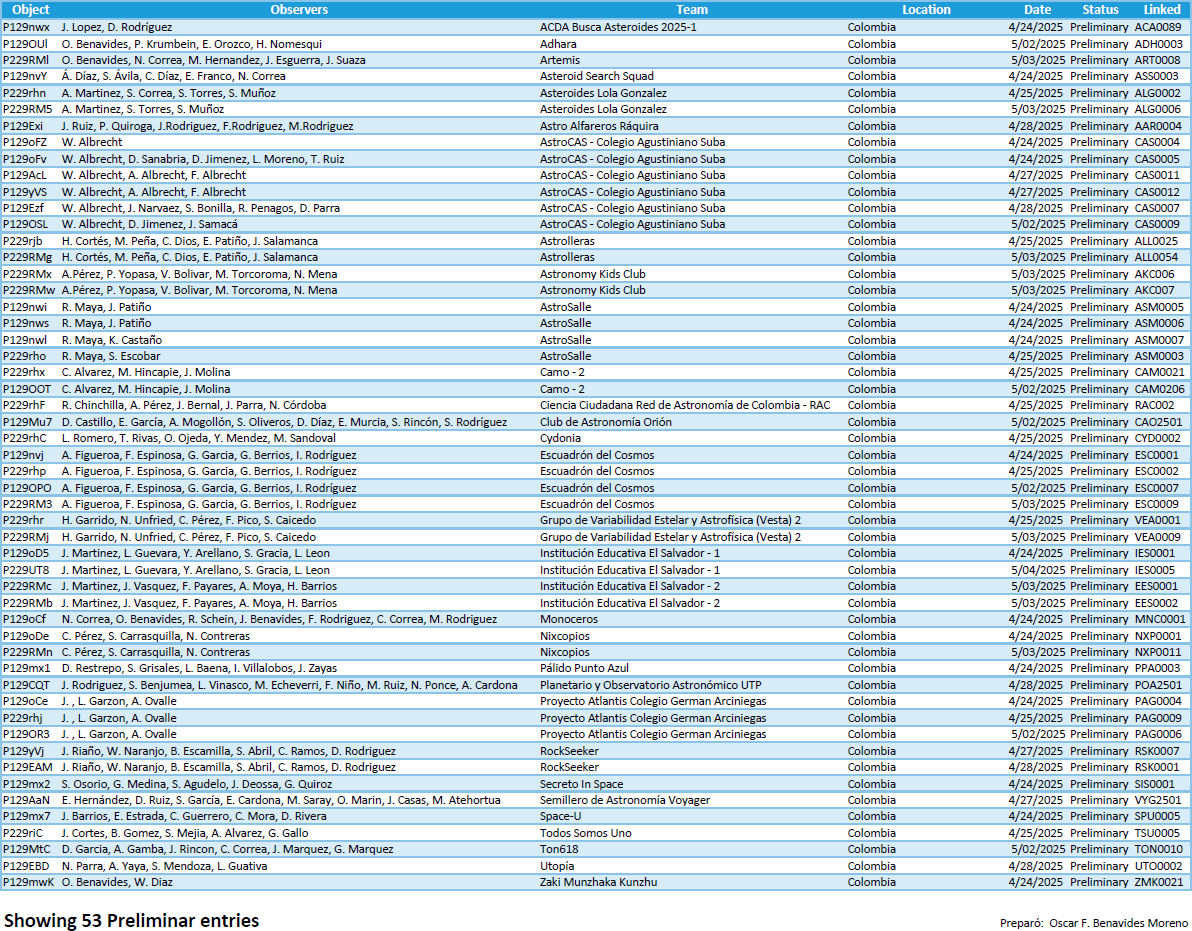The height and width of the screenshot is (931, 1192).
Task: Click the Team column header
Action: [x=692, y=10]
